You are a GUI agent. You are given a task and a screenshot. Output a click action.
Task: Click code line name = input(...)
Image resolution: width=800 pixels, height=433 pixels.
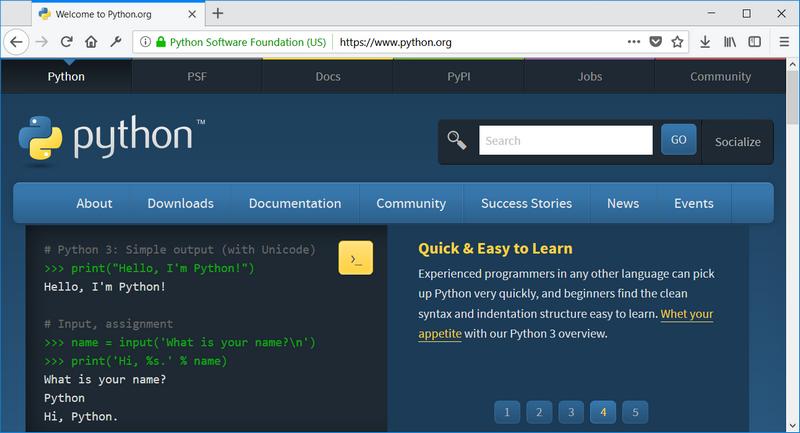click(180, 342)
